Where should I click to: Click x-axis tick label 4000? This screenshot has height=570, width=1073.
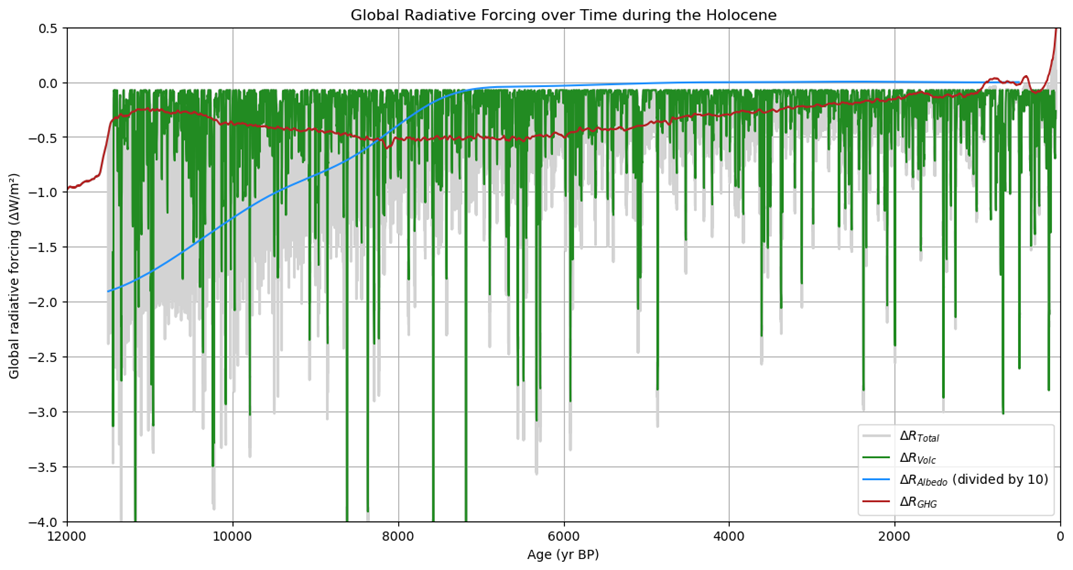[729, 536]
